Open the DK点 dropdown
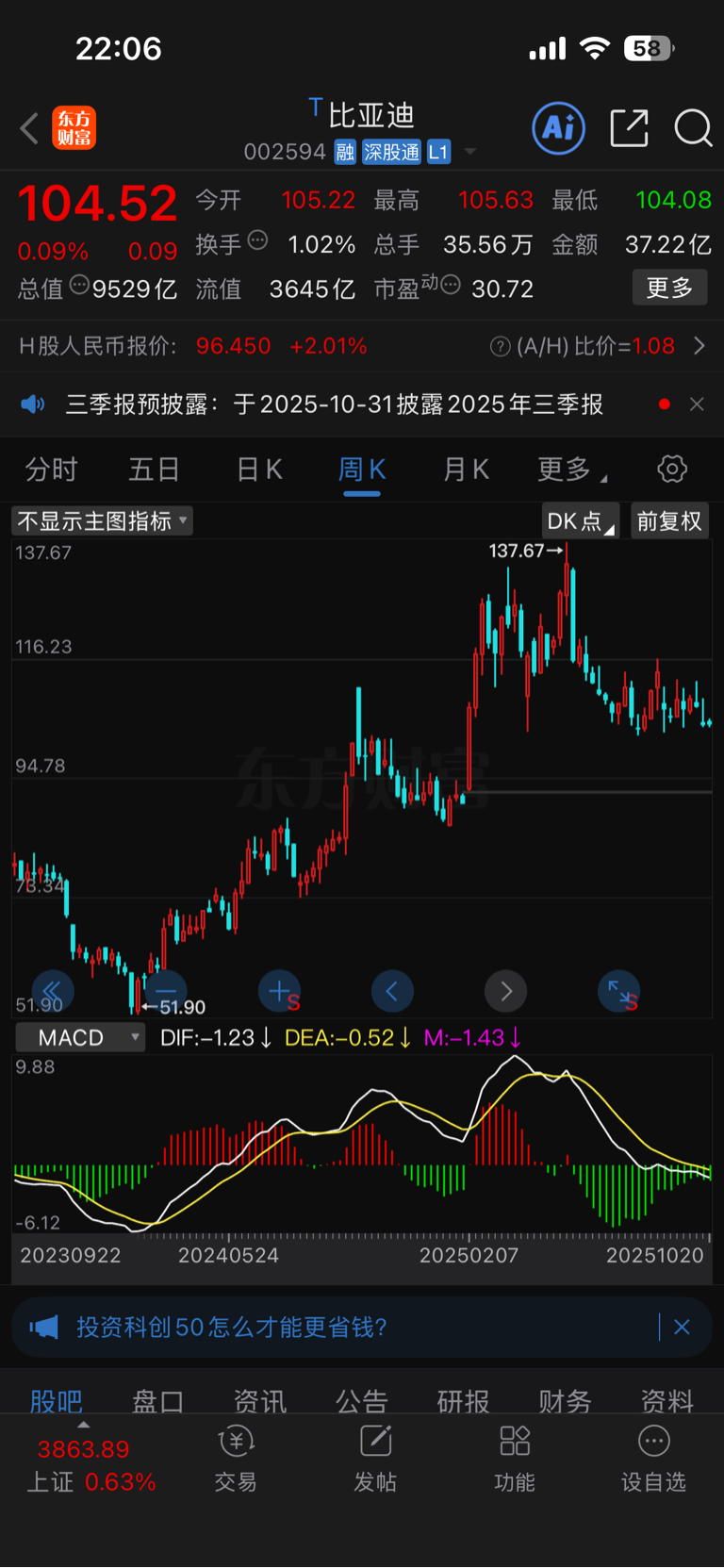This screenshot has height=1568, width=724. (x=581, y=520)
